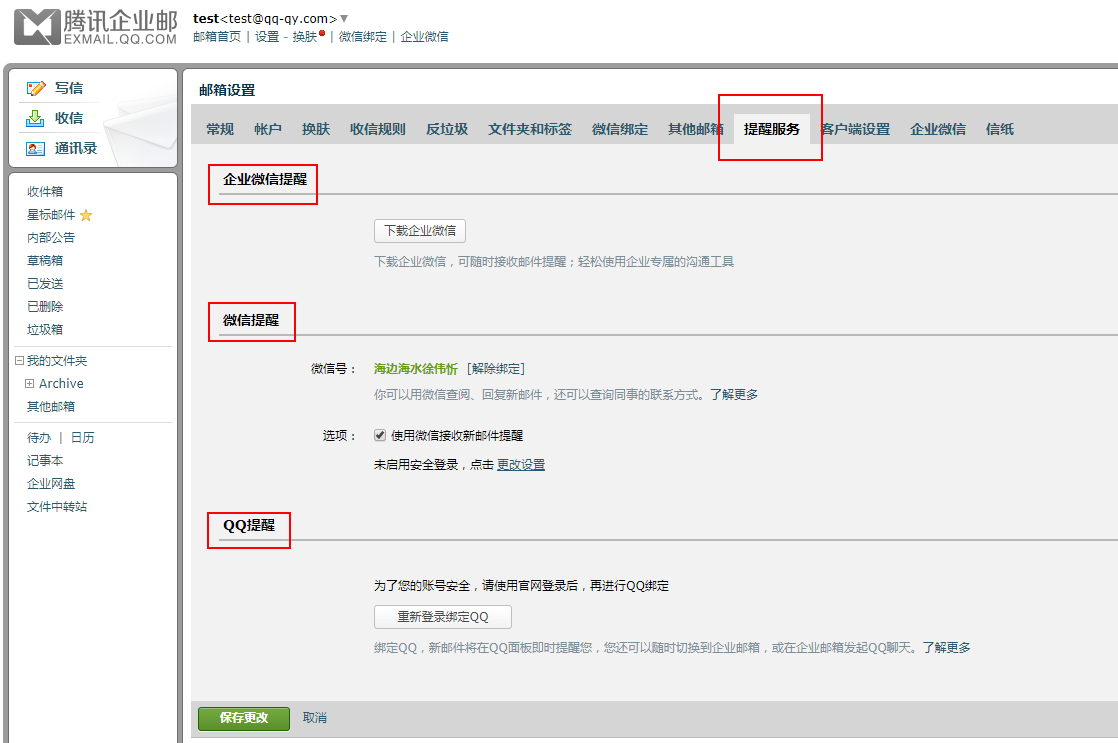The height and width of the screenshot is (743, 1118).
Task: Open 记事本 in the sidebar
Action: pyautogui.click(x=45, y=461)
